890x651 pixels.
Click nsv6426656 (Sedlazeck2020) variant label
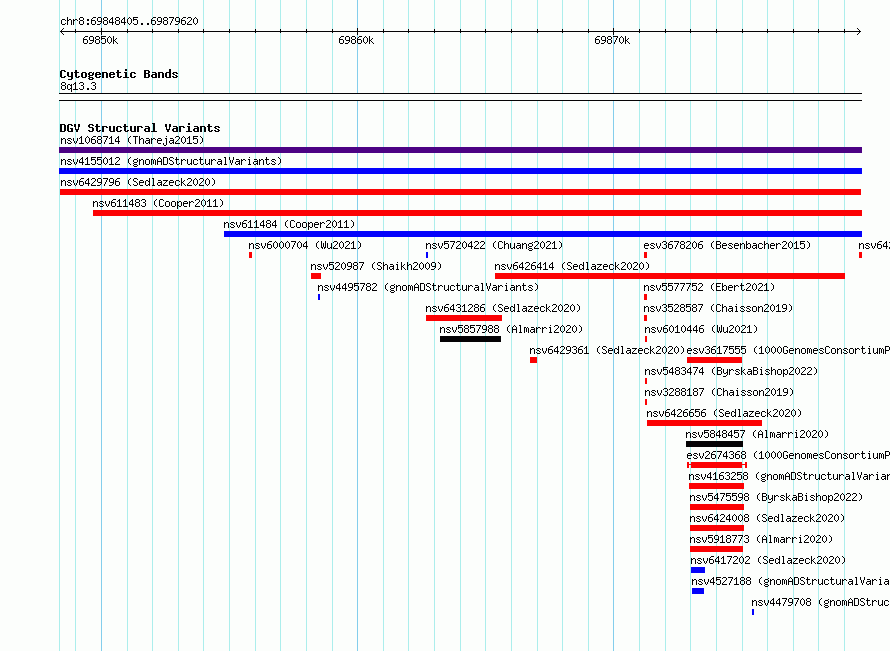tap(724, 413)
